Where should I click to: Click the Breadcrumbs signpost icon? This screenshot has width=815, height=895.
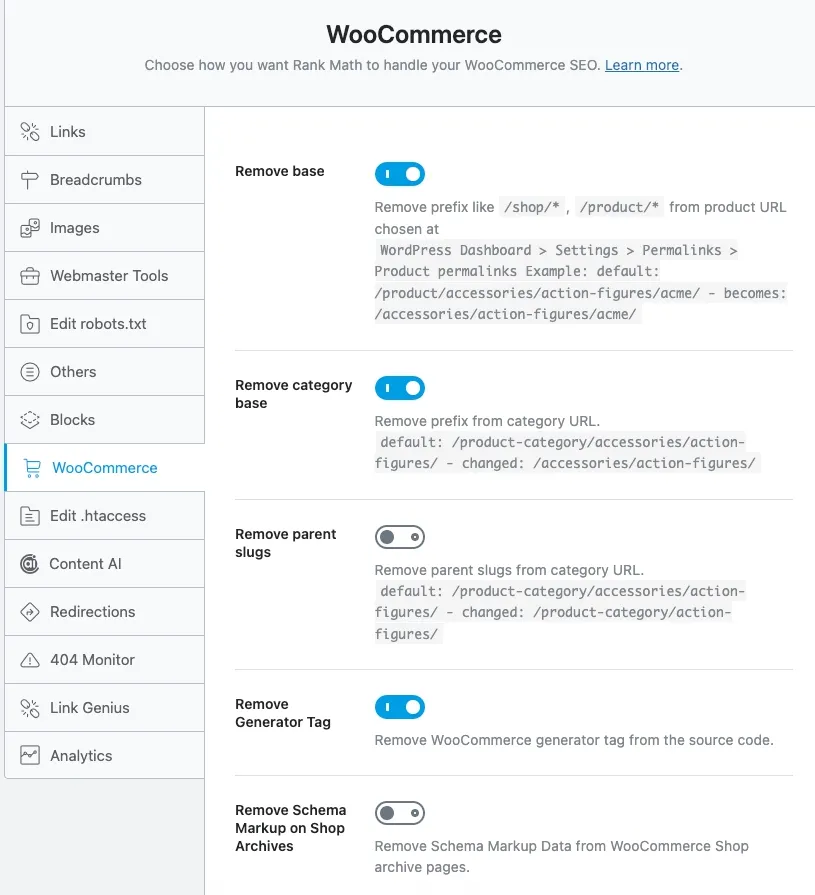[x=30, y=180]
